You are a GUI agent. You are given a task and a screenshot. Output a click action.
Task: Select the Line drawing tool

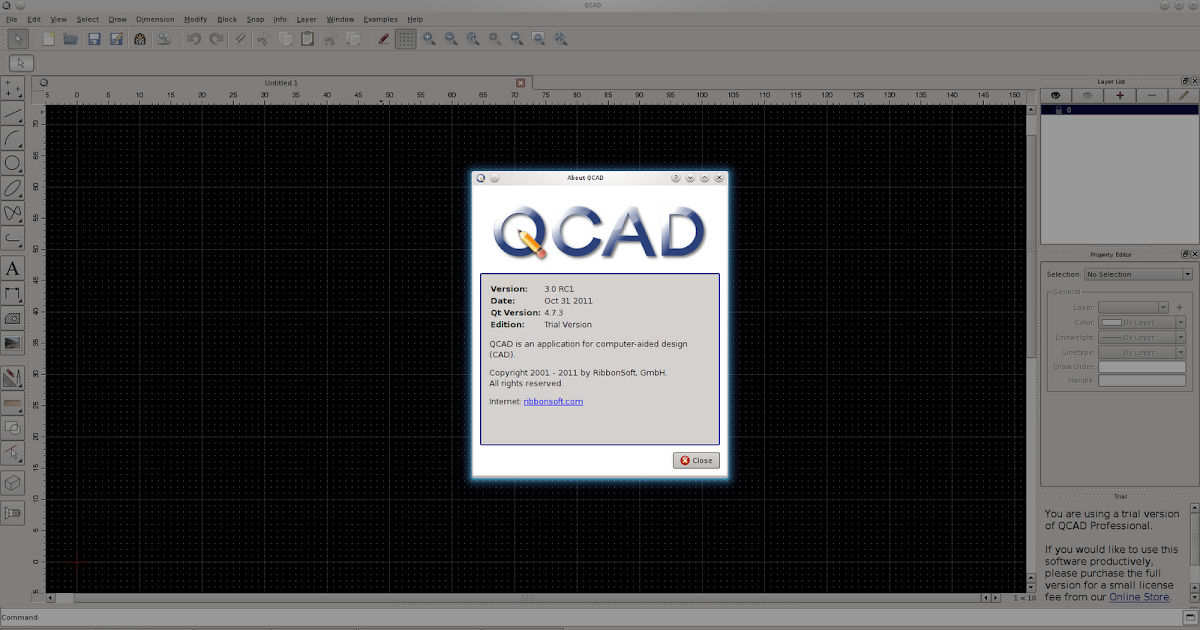13,113
